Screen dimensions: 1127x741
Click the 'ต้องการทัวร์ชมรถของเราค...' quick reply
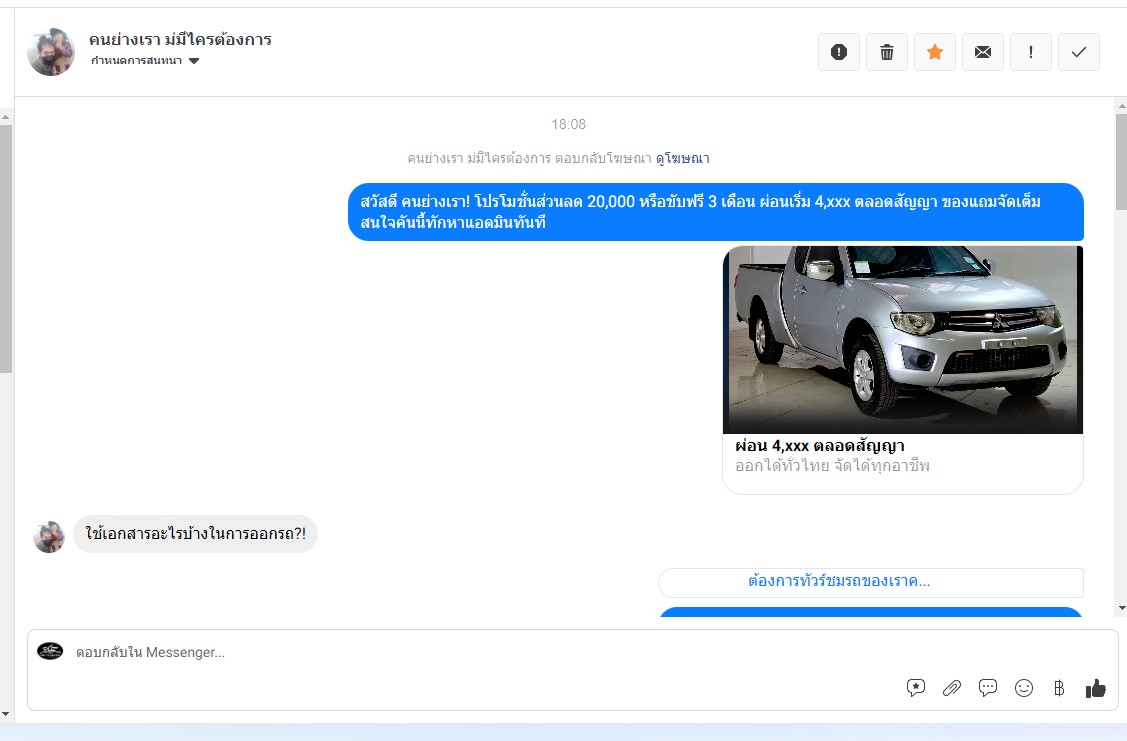870,582
